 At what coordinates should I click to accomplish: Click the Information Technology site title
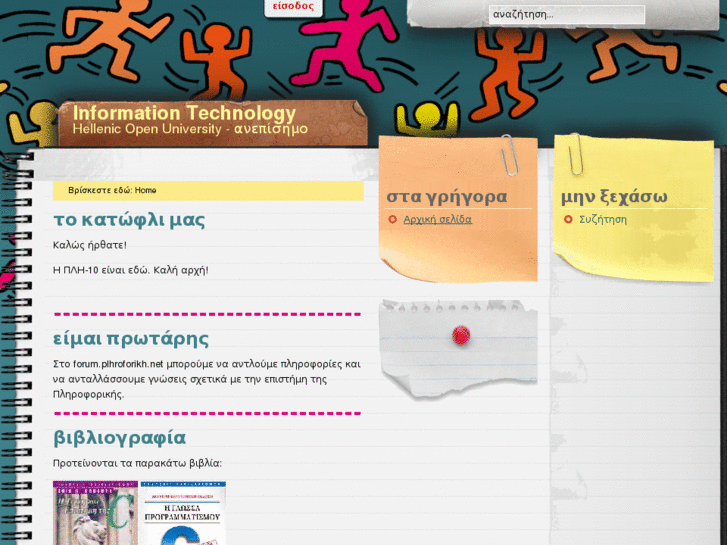[x=184, y=113]
